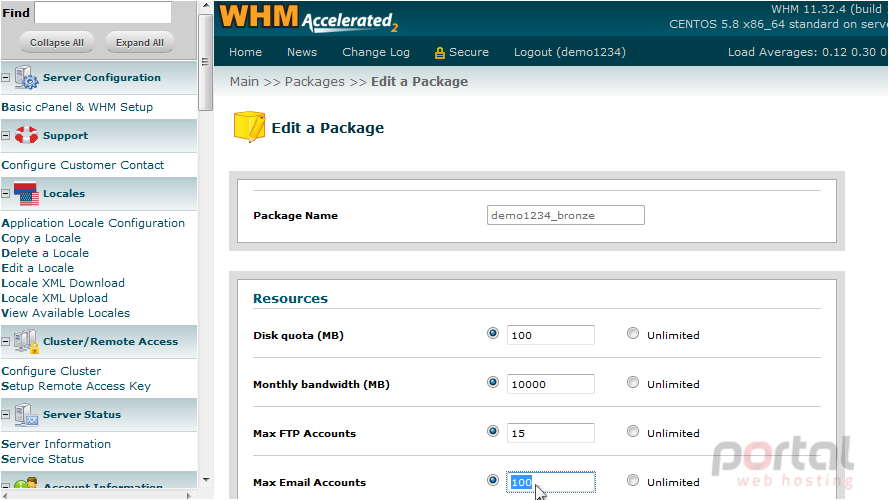Click the Server Configuration gear icon
The width and height of the screenshot is (889, 500).
tap(26, 78)
